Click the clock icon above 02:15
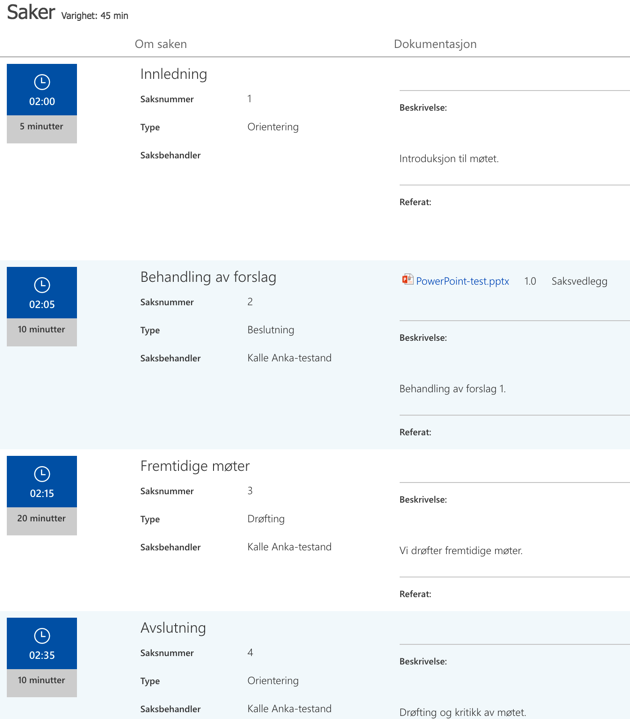This screenshot has width=630, height=719. tap(42, 474)
